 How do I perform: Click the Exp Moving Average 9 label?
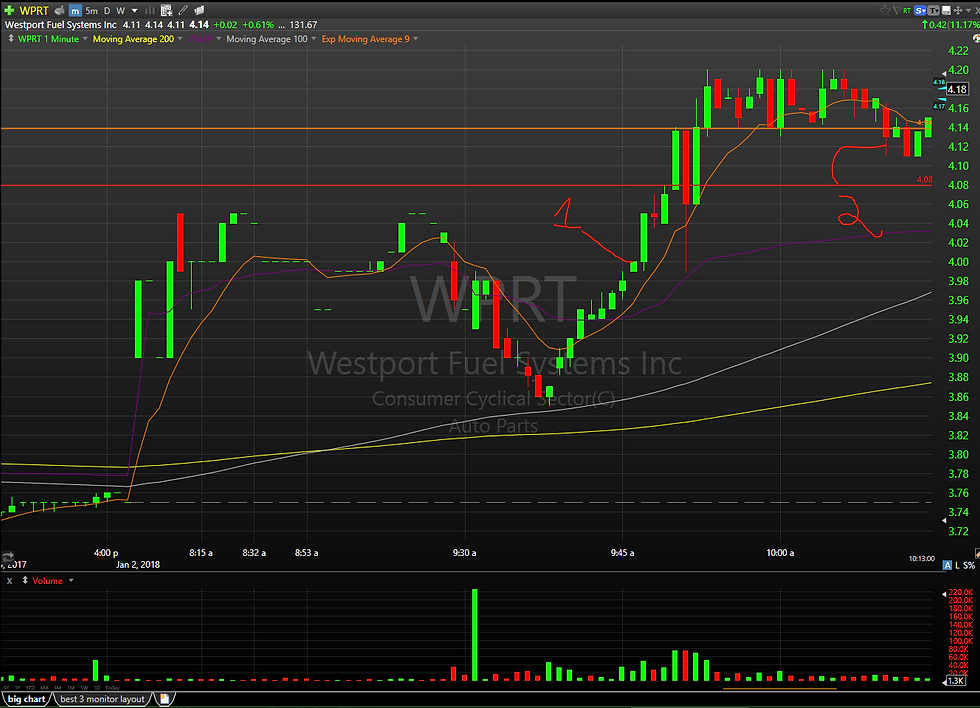366,39
